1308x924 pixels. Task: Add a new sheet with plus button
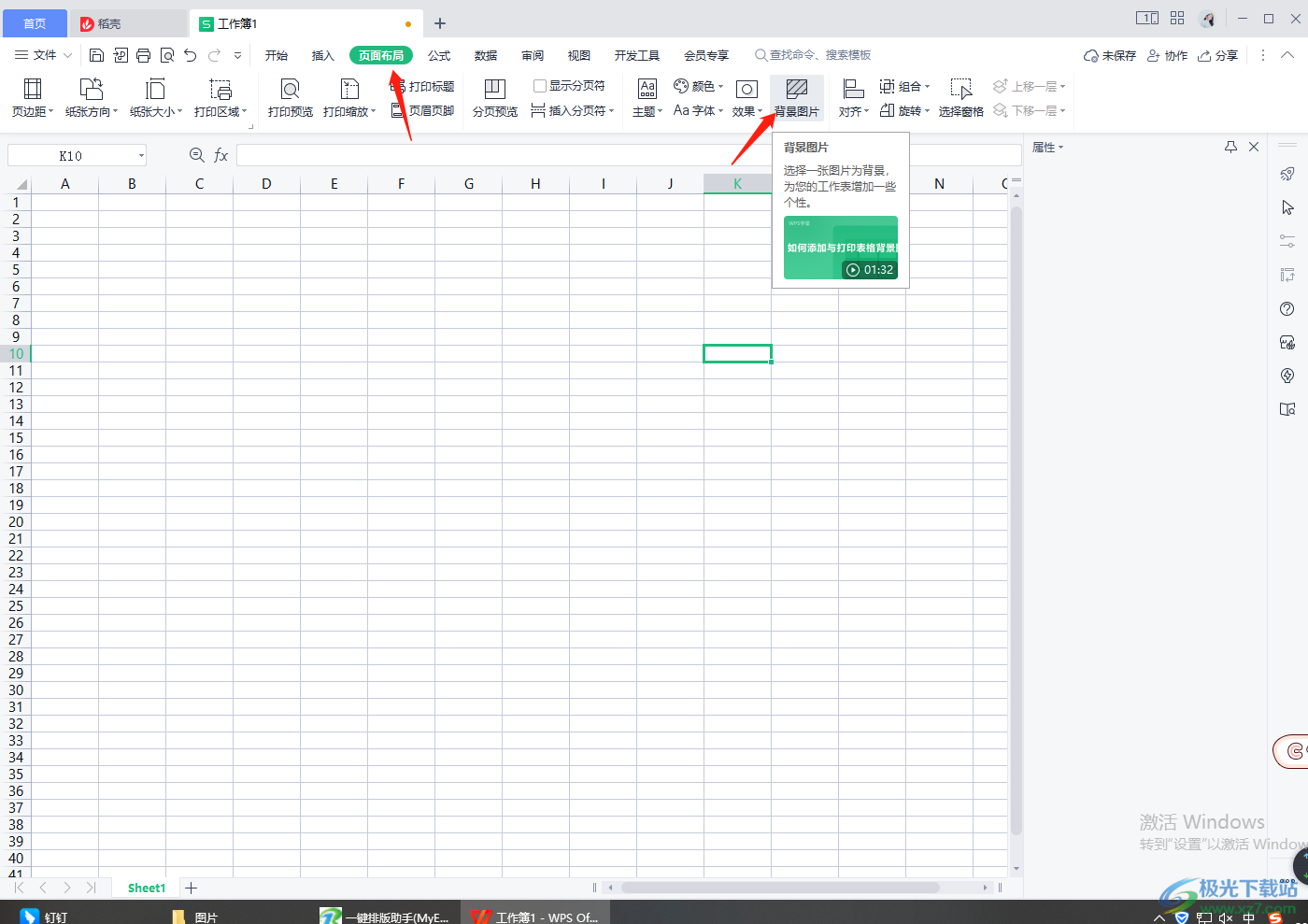[192, 888]
